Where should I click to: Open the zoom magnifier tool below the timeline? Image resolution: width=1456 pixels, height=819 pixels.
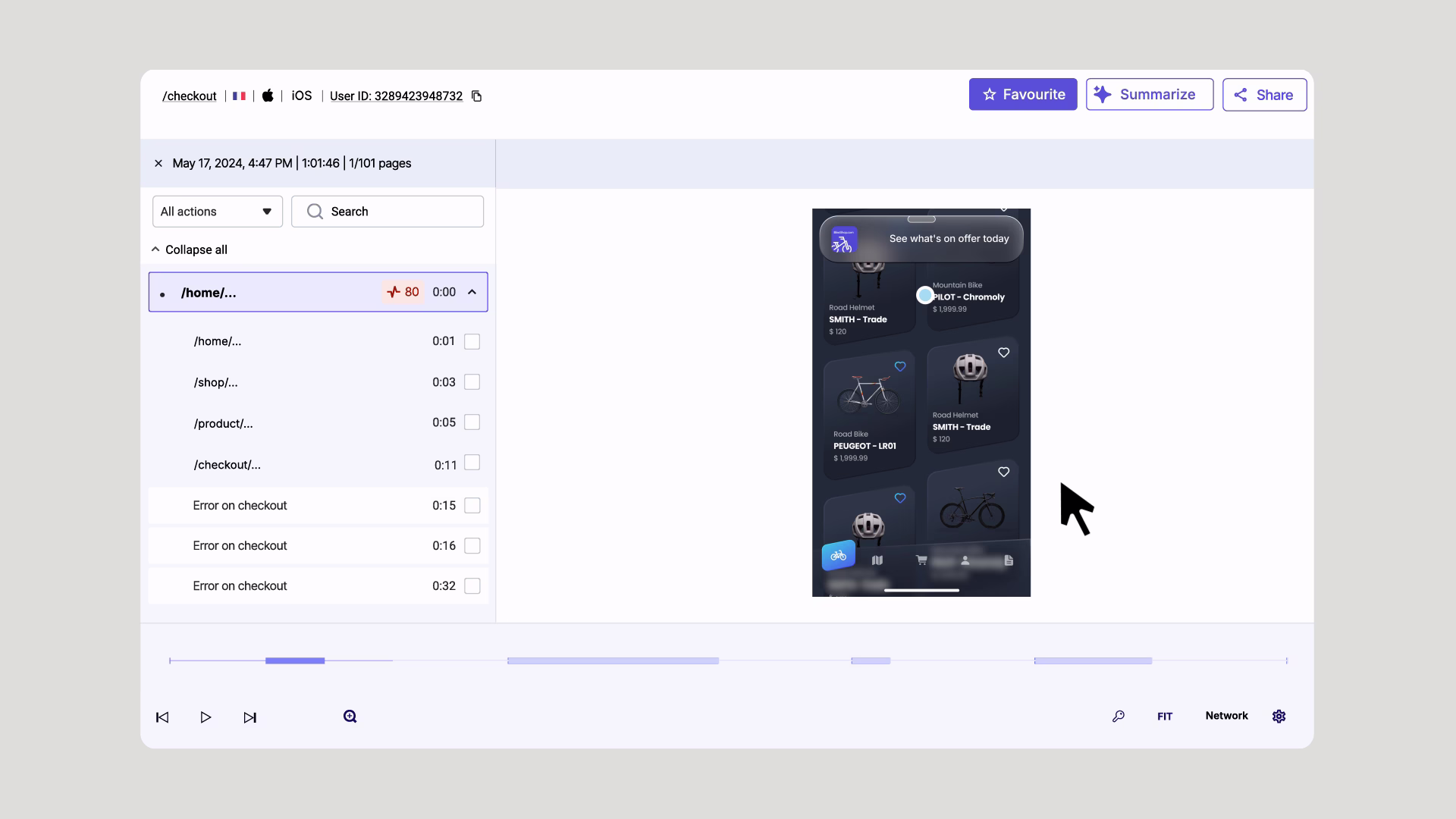coord(350,716)
